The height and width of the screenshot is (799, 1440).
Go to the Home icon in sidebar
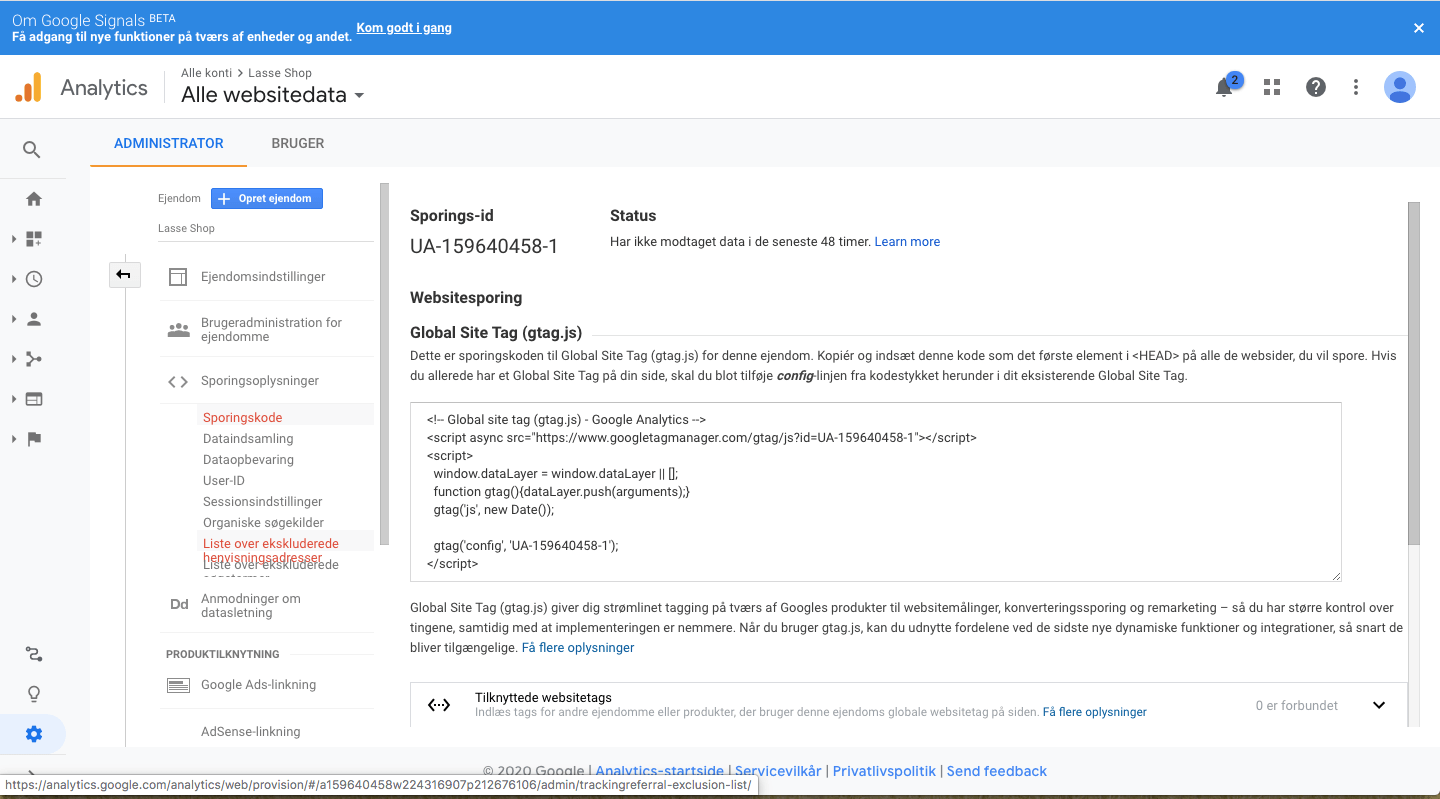click(34, 199)
